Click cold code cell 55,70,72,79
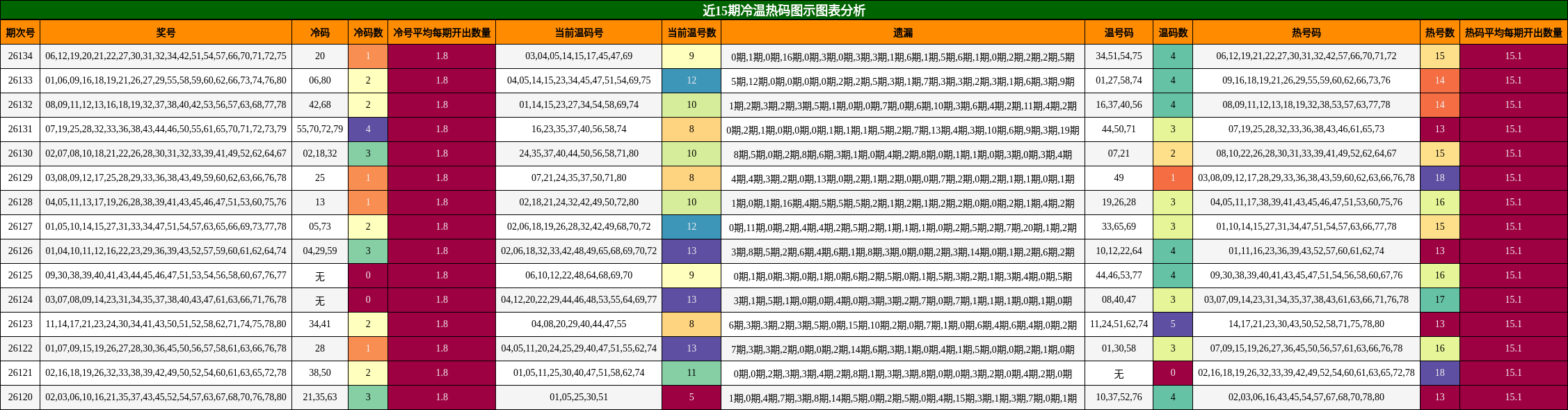This screenshot has height=410, width=1568. pyautogui.click(x=320, y=129)
